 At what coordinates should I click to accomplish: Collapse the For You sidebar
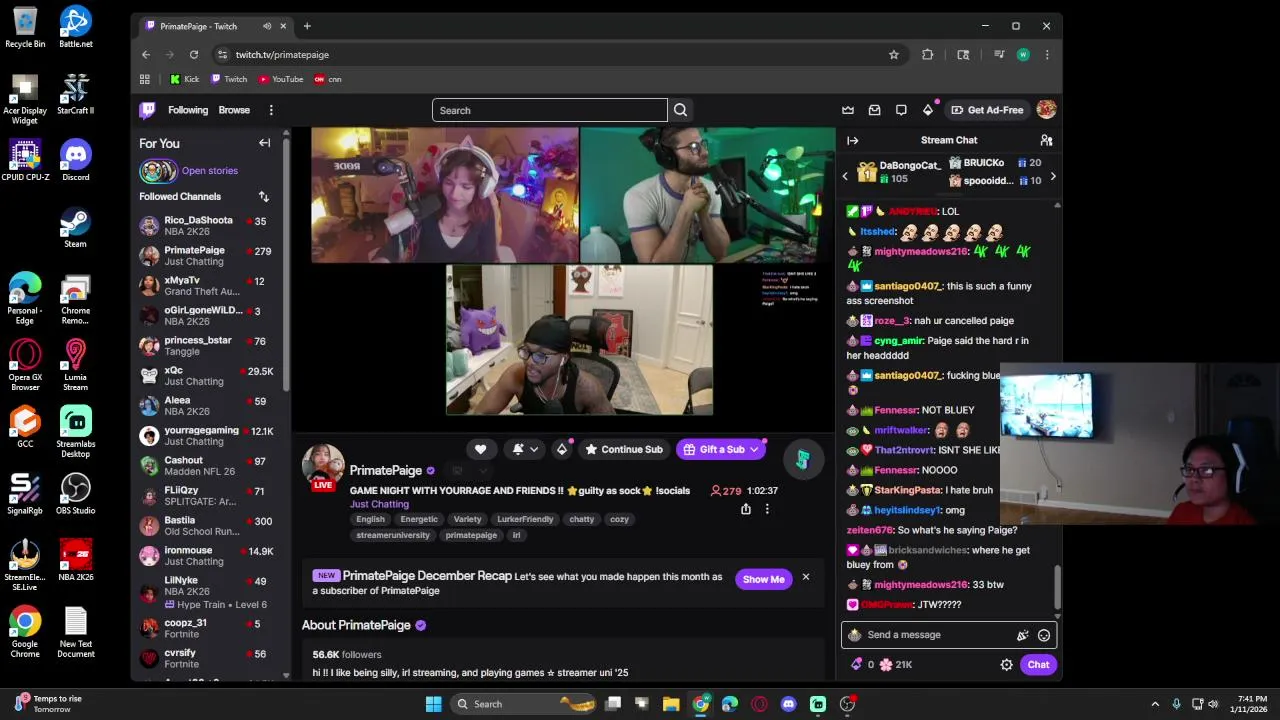coord(265,143)
